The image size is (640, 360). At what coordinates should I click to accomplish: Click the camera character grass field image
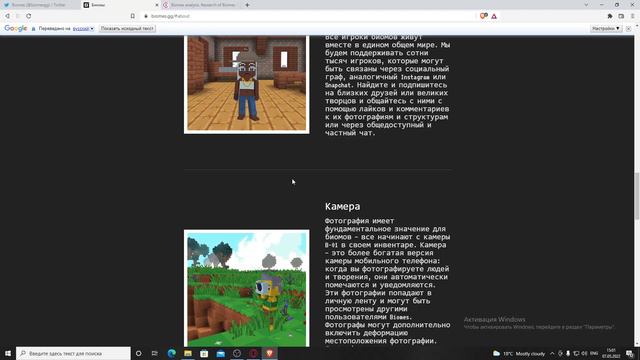point(247,288)
